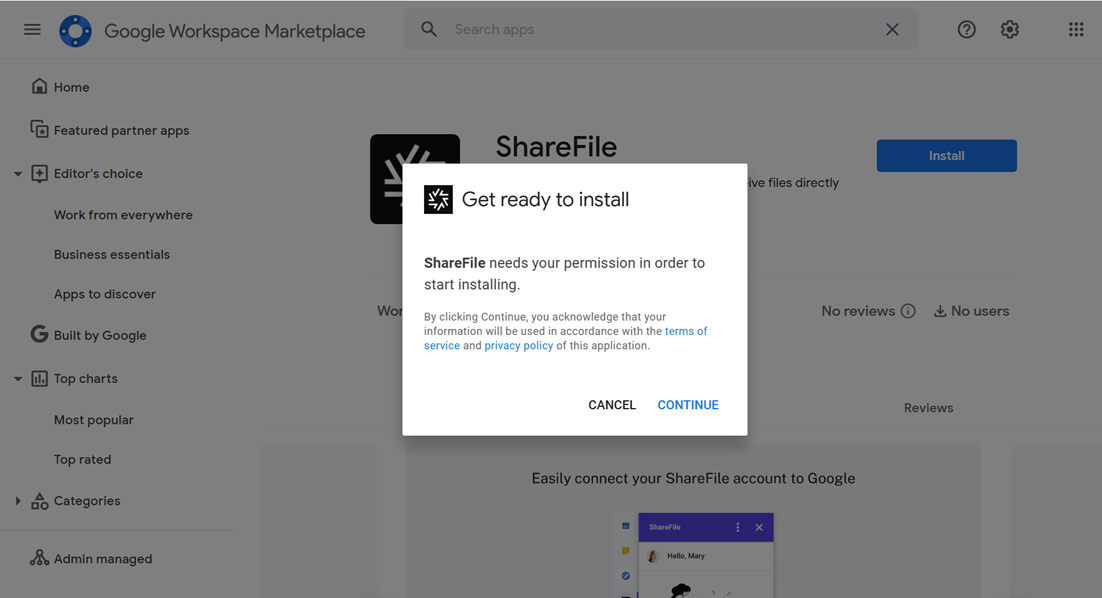The image size is (1102, 598).
Task: Expand the Categories section arrow
Action: pos(18,500)
